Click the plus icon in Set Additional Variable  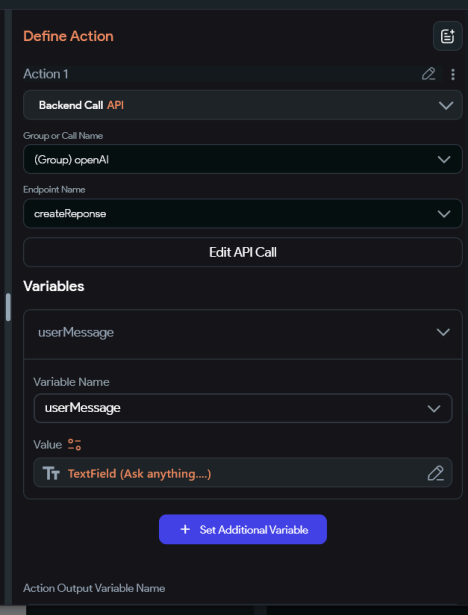coord(185,529)
